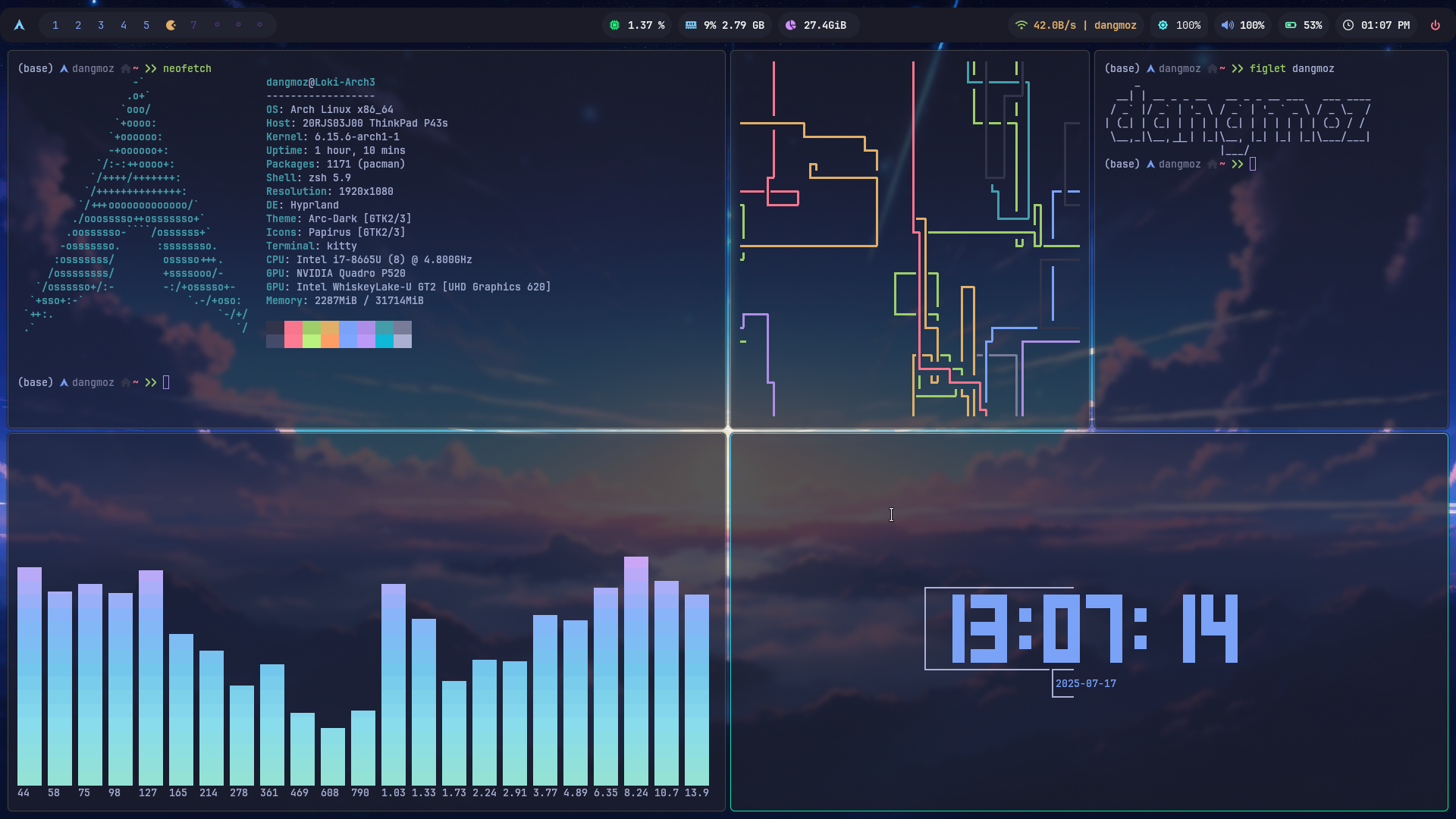
Task: Focus the figlet terminal prompt cursor
Action: pyautogui.click(x=1253, y=164)
